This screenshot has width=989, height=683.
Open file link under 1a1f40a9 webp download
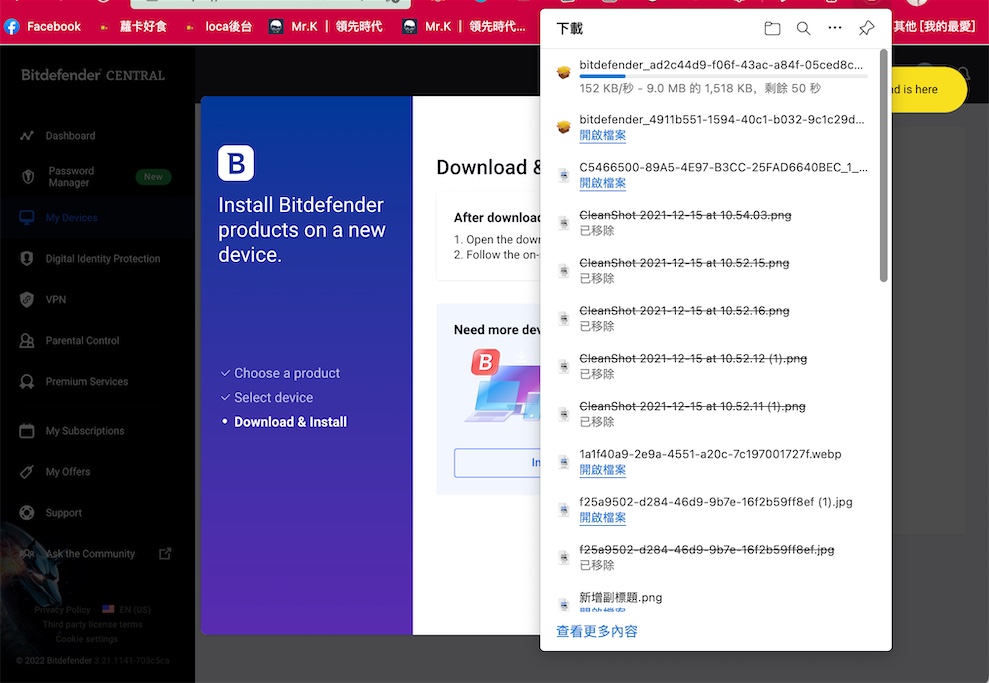point(602,470)
